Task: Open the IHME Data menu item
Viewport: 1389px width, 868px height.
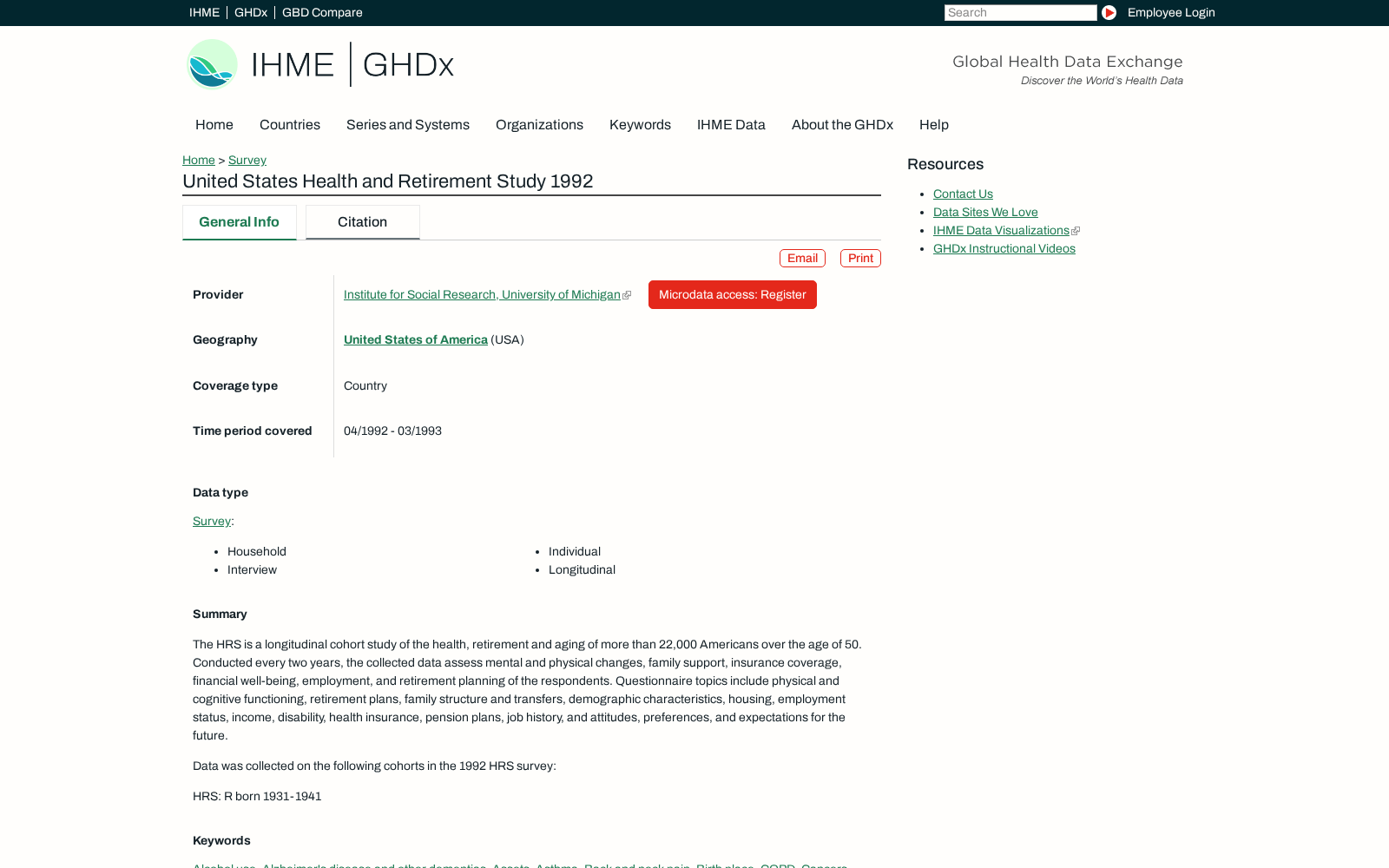Action: pos(731,125)
